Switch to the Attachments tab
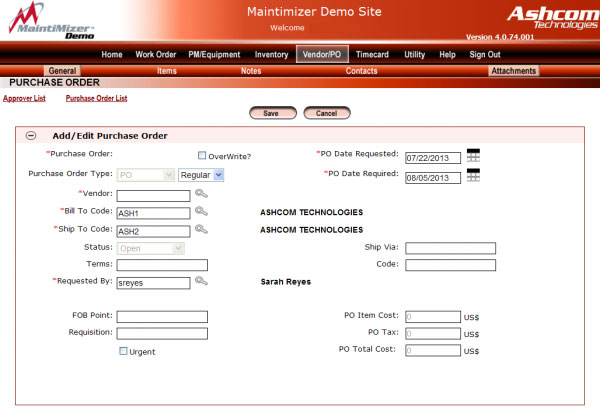602x408 pixels. click(x=514, y=71)
